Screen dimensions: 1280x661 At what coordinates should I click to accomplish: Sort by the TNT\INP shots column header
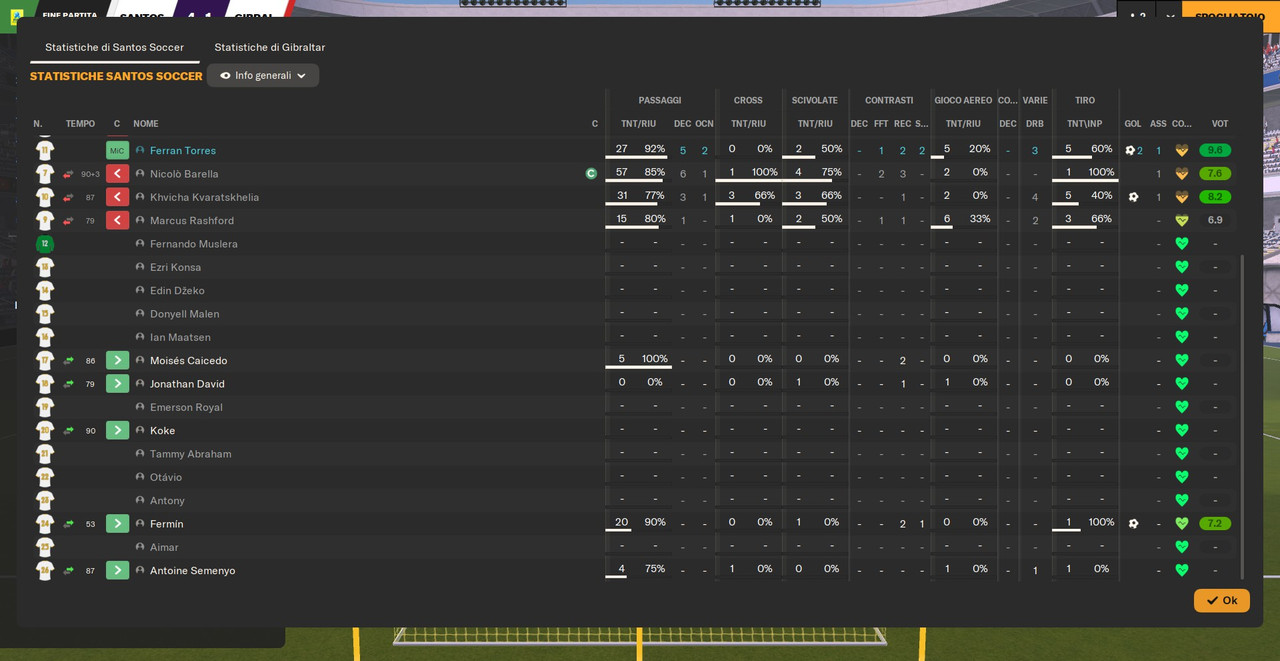[1084, 124]
